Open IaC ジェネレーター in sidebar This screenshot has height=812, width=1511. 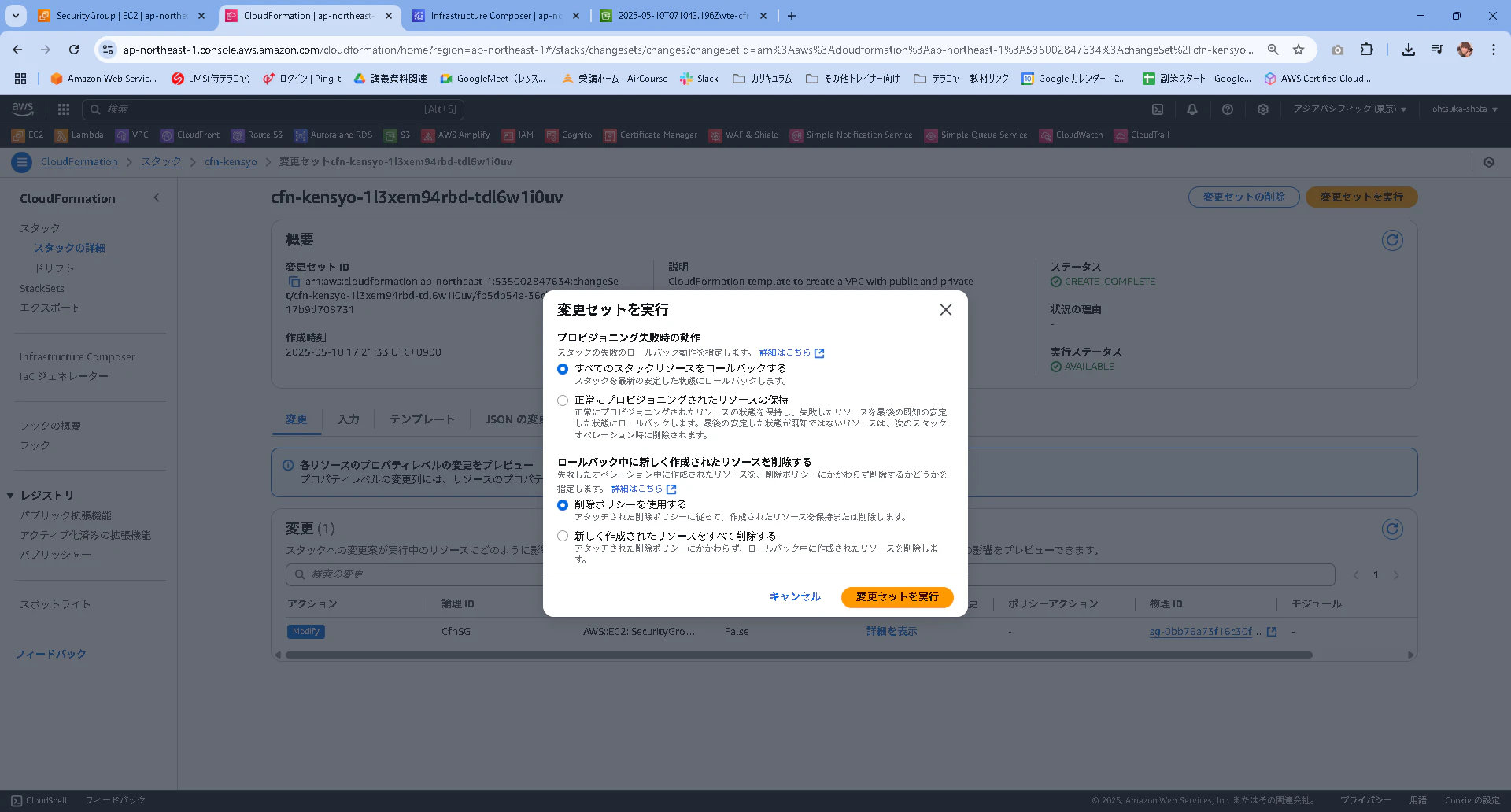coord(65,376)
